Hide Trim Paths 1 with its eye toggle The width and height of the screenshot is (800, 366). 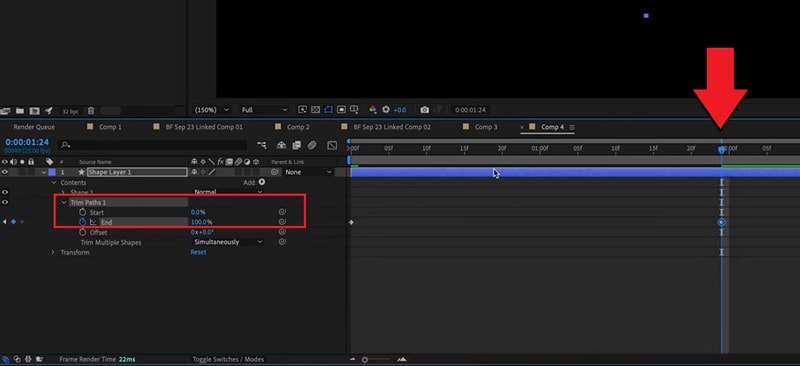click(x=5, y=202)
